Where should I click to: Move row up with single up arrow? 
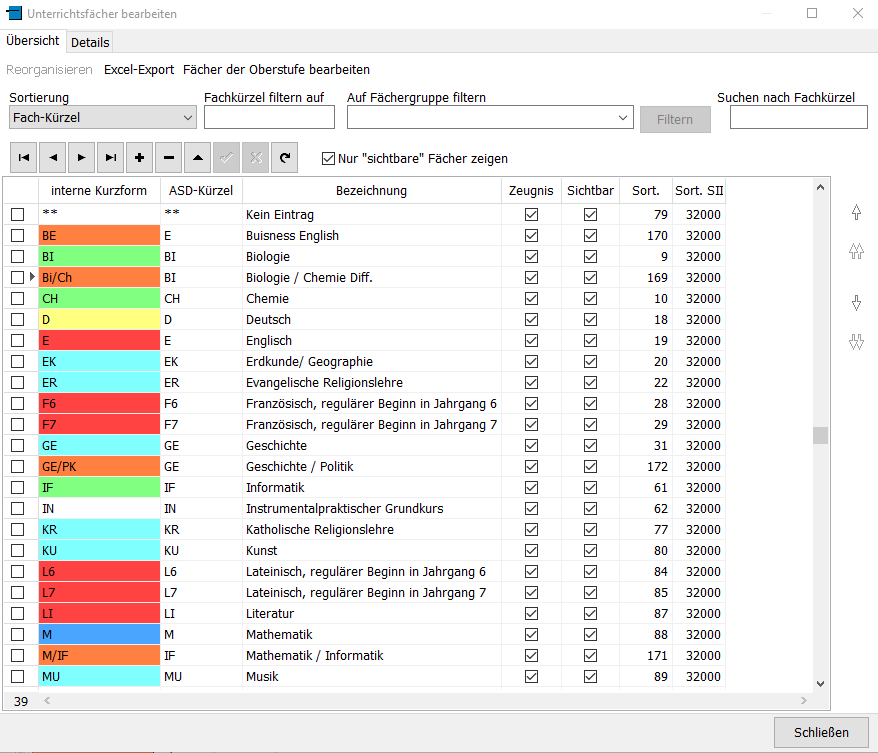856,212
